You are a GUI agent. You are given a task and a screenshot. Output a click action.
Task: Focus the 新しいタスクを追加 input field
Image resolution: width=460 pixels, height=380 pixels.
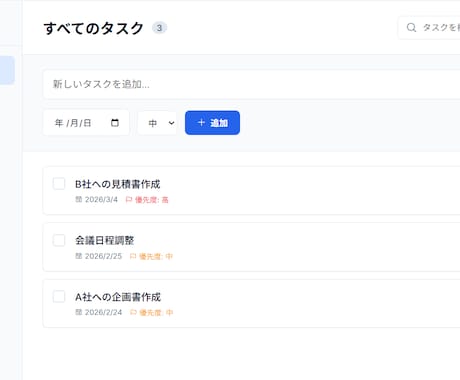coord(251,84)
